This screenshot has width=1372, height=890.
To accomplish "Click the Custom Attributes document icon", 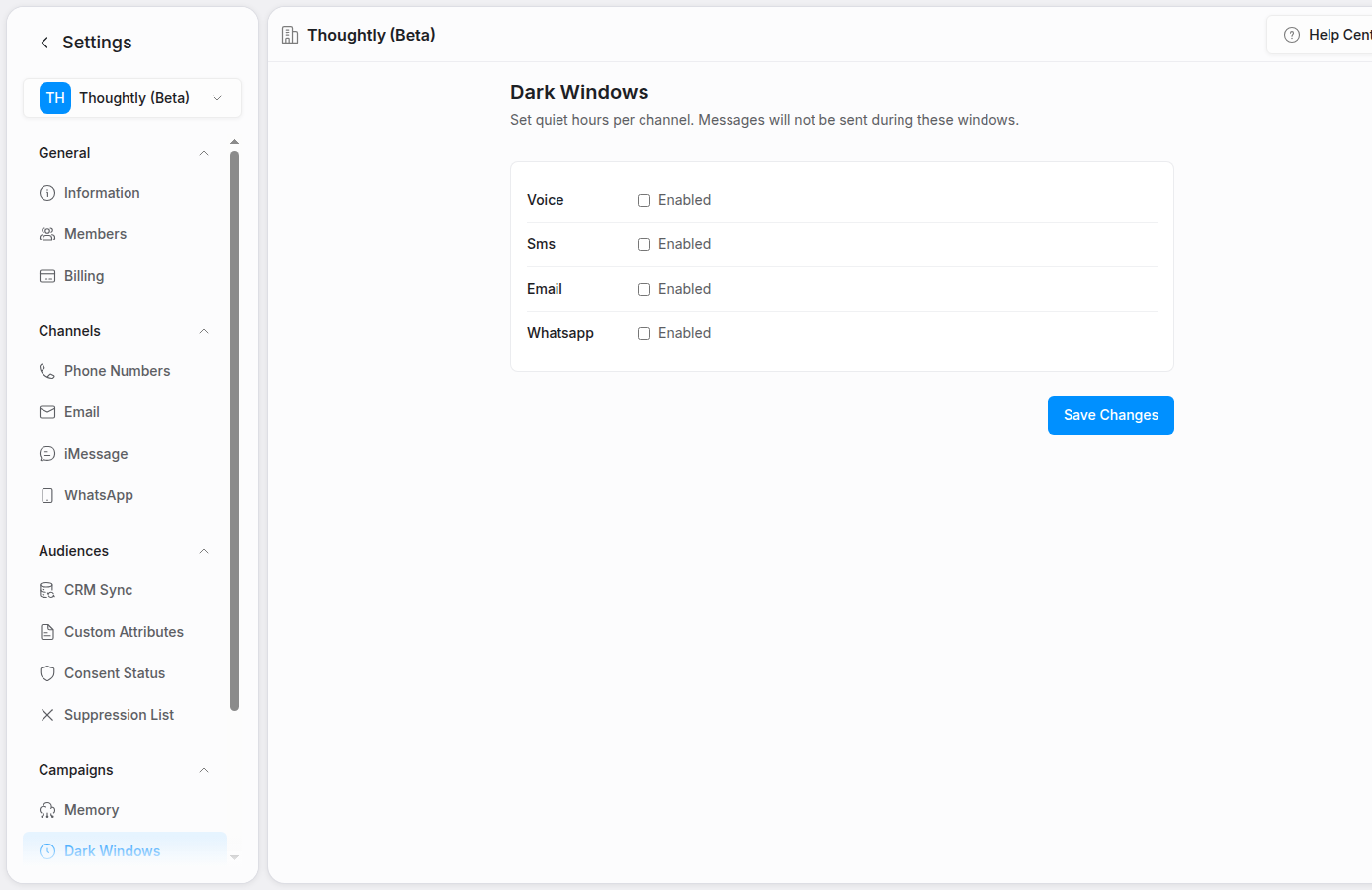I will (x=47, y=632).
